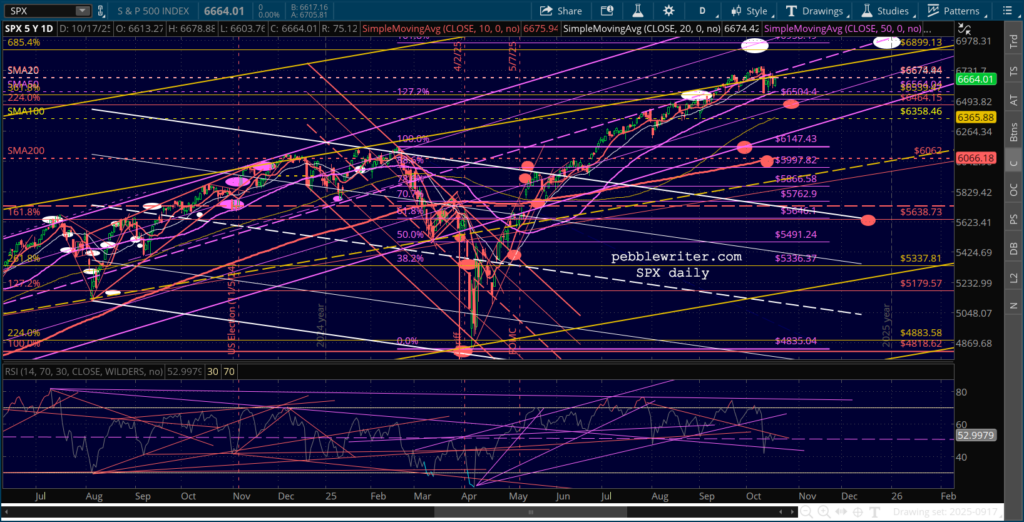Open the list menu icon at top right
Image resolution: width=1024 pixels, height=522 pixels.
[1011, 11]
